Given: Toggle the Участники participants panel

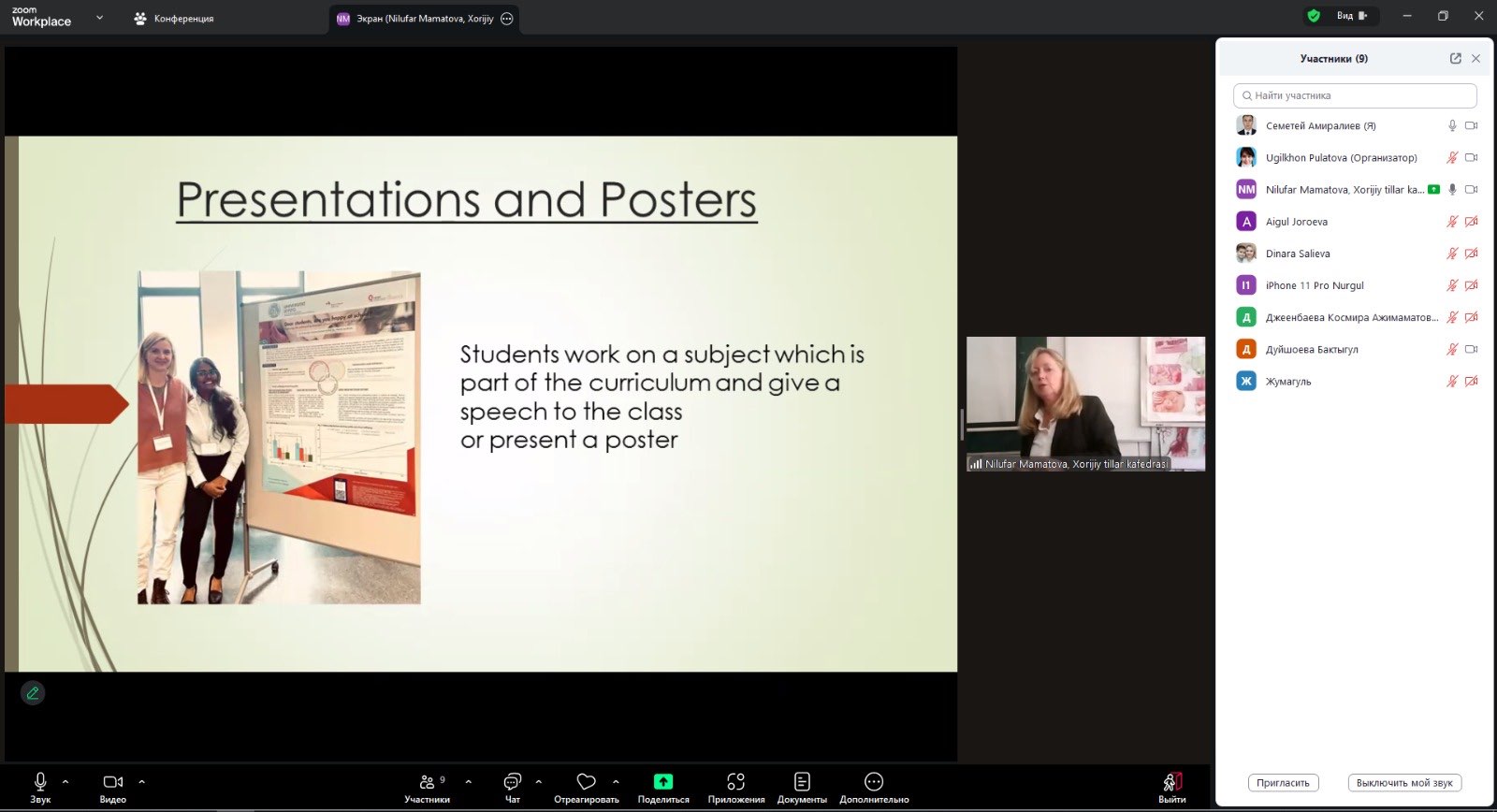Looking at the screenshot, I should (427, 782).
